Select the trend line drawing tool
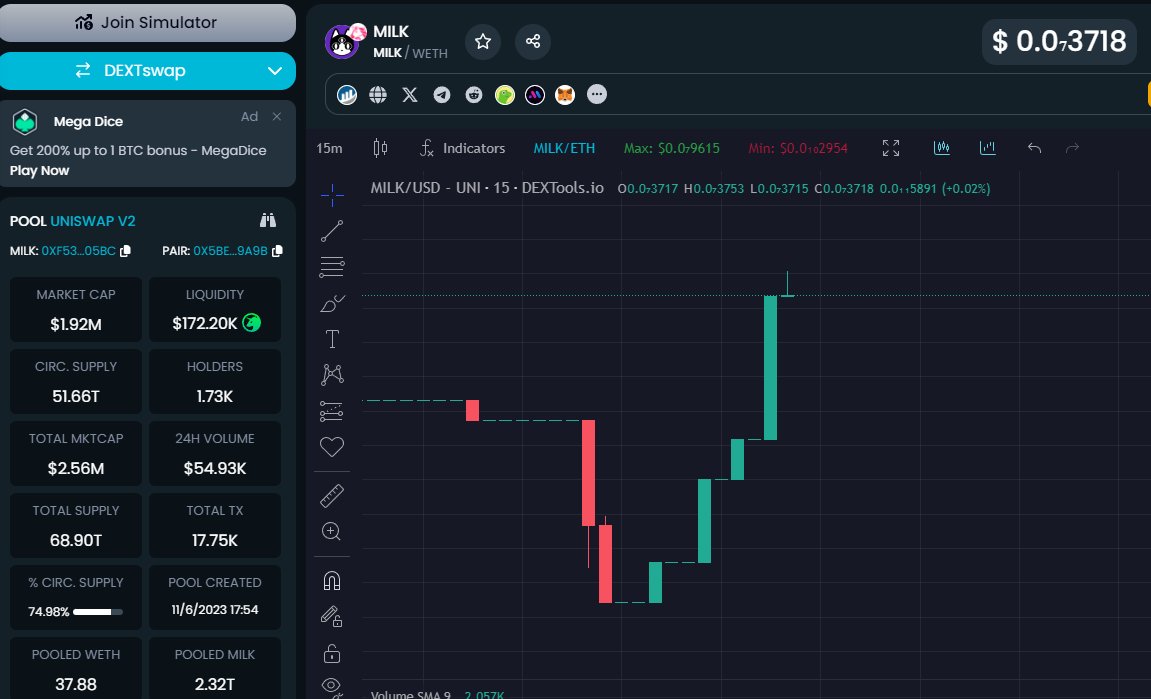 pos(332,231)
